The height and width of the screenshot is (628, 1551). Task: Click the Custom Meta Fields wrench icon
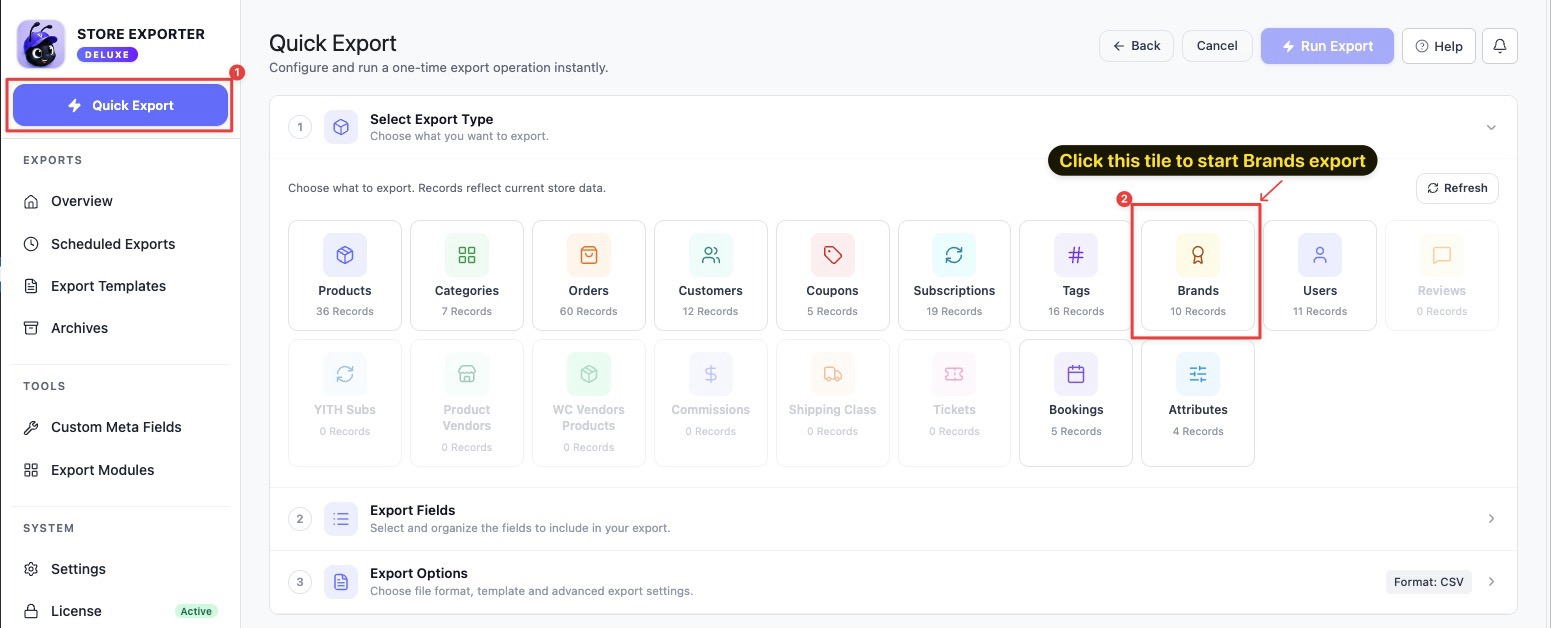(31, 427)
